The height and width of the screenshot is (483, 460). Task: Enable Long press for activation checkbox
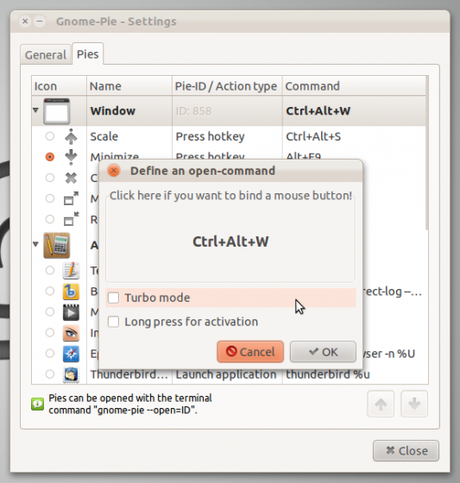pyautogui.click(x=113, y=322)
